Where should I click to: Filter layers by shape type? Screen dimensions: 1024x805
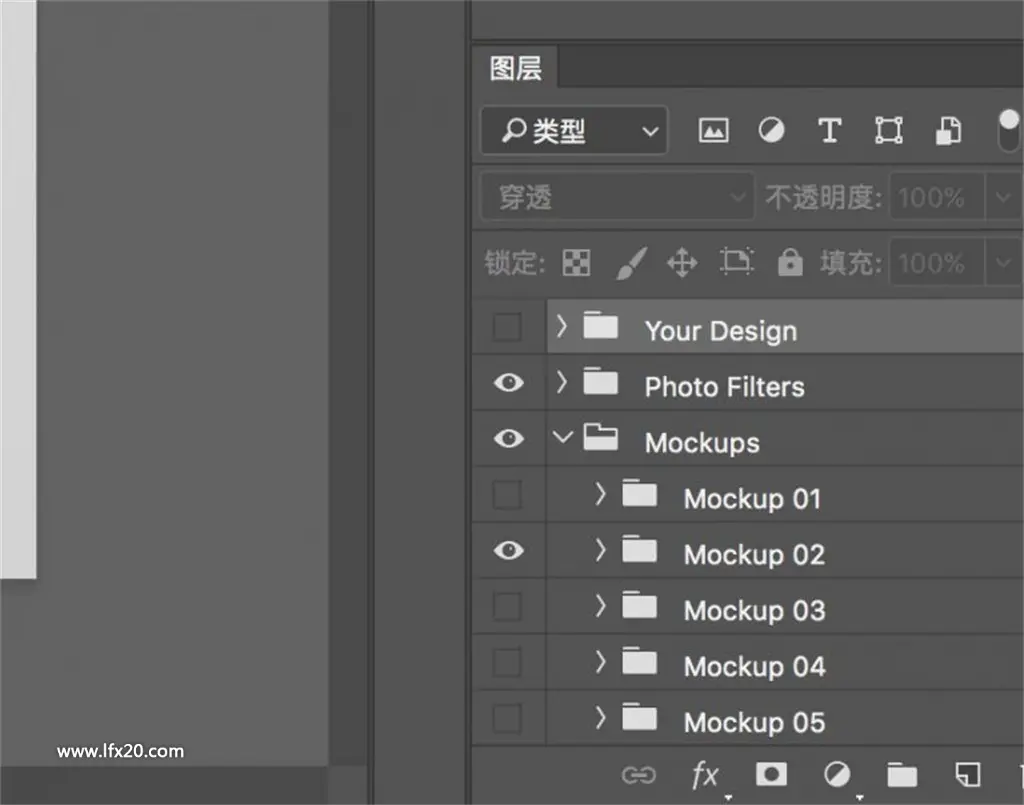[889, 130]
